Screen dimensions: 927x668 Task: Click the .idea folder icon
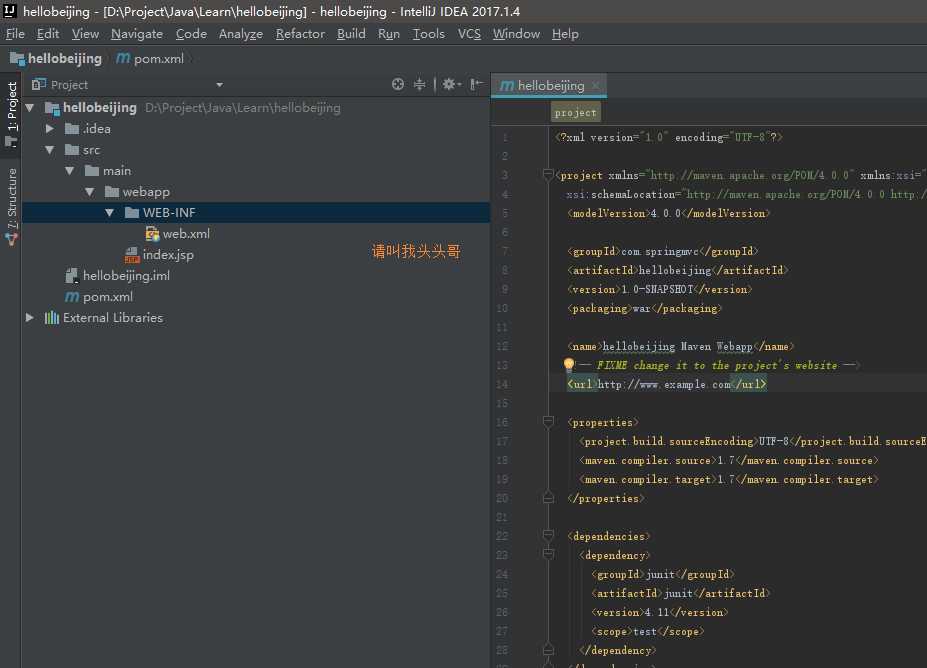72,129
